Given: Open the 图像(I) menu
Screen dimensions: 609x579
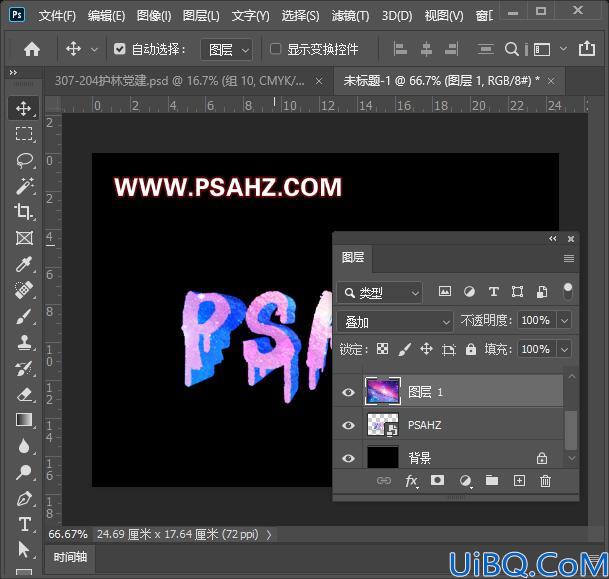Looking at the screenshot, I should pos(154,16).
